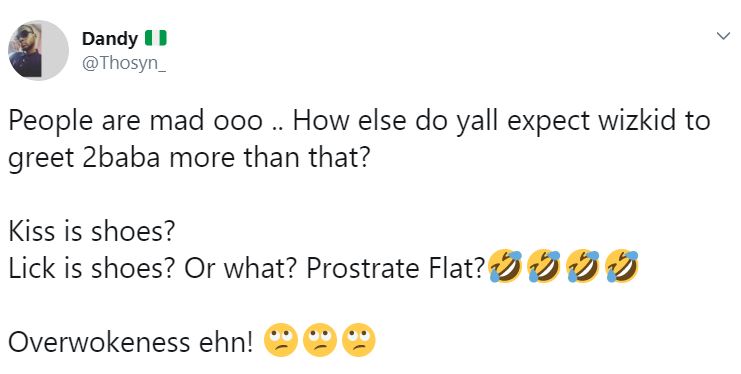Viewport: 741px width, 374px height.
Task: Click the line 'Kiss is shoes?'
Action: [x=91, y=231]
